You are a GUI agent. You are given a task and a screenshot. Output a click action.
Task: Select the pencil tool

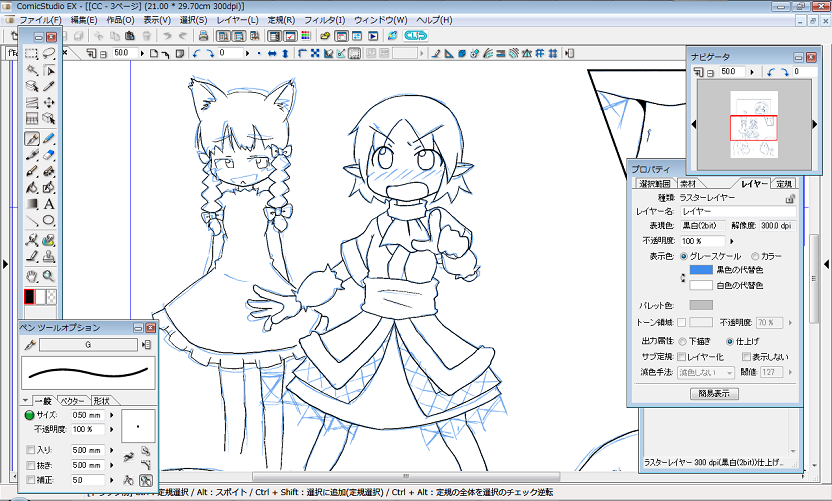pyautogui.click(x=49, y=139)
